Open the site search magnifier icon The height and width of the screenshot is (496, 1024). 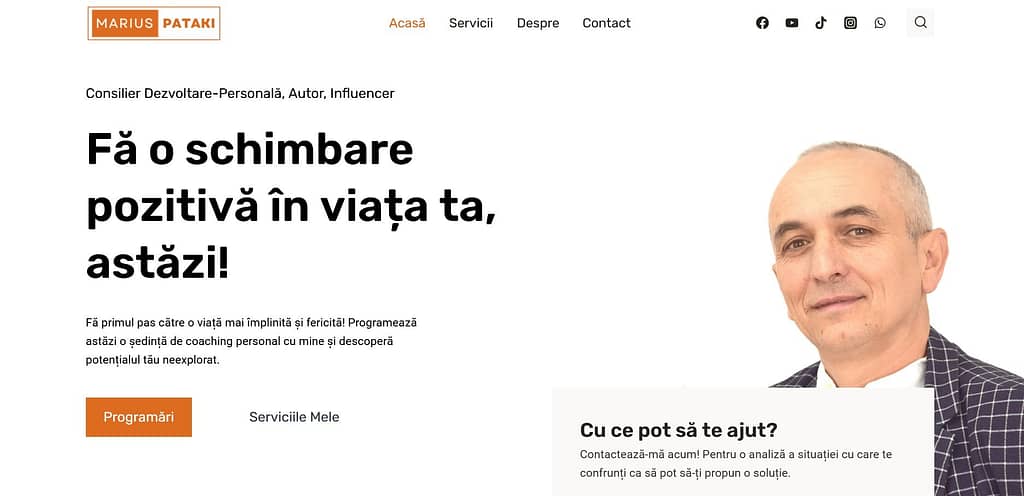920,22
